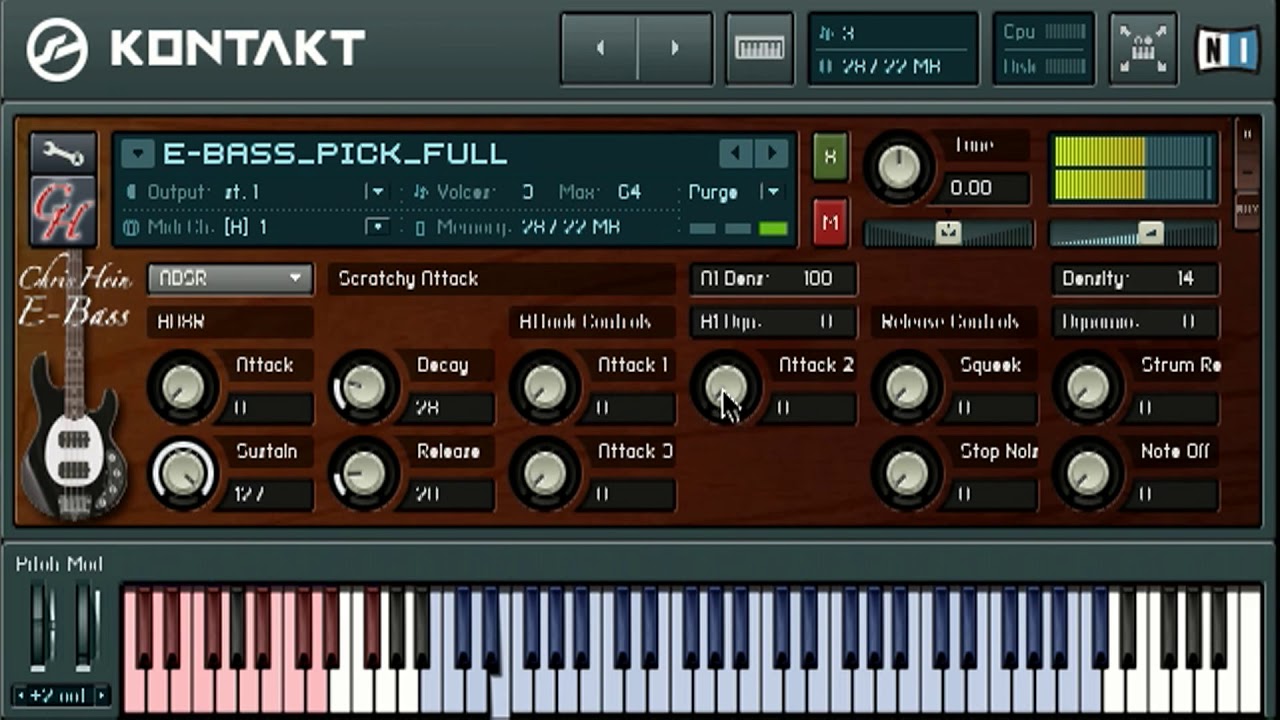
Task: Click the Kontakt logo in header
Action: (196, 49)
